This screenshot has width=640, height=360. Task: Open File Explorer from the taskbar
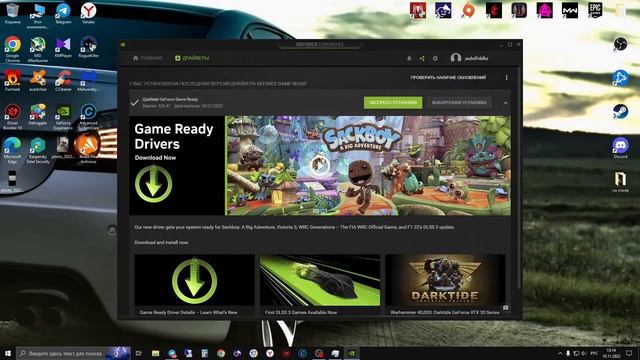tap(156, 353)
